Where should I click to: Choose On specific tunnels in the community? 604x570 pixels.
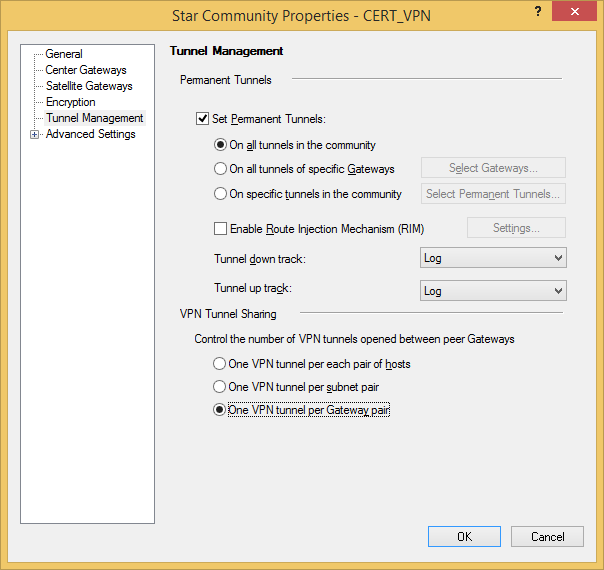tap(221, 194)
